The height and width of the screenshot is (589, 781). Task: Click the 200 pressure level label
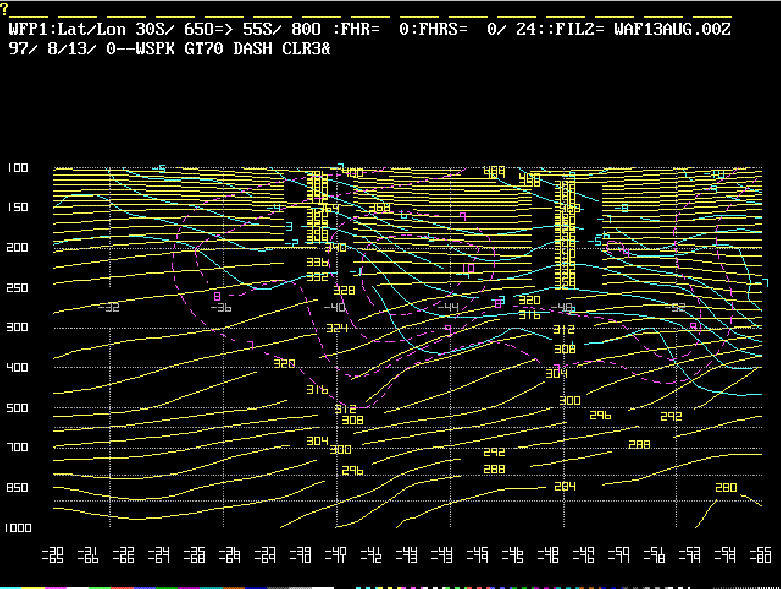[17, 247]
